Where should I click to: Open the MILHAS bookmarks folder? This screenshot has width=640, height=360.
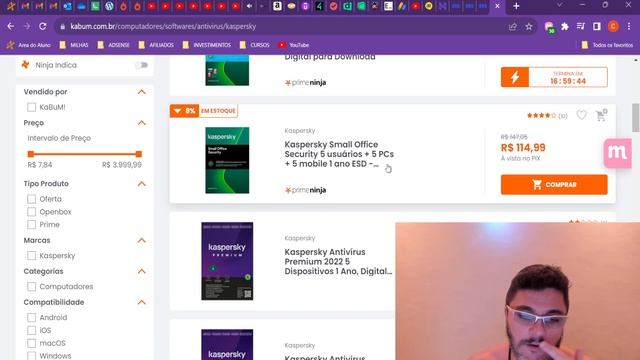pos(74,45)
